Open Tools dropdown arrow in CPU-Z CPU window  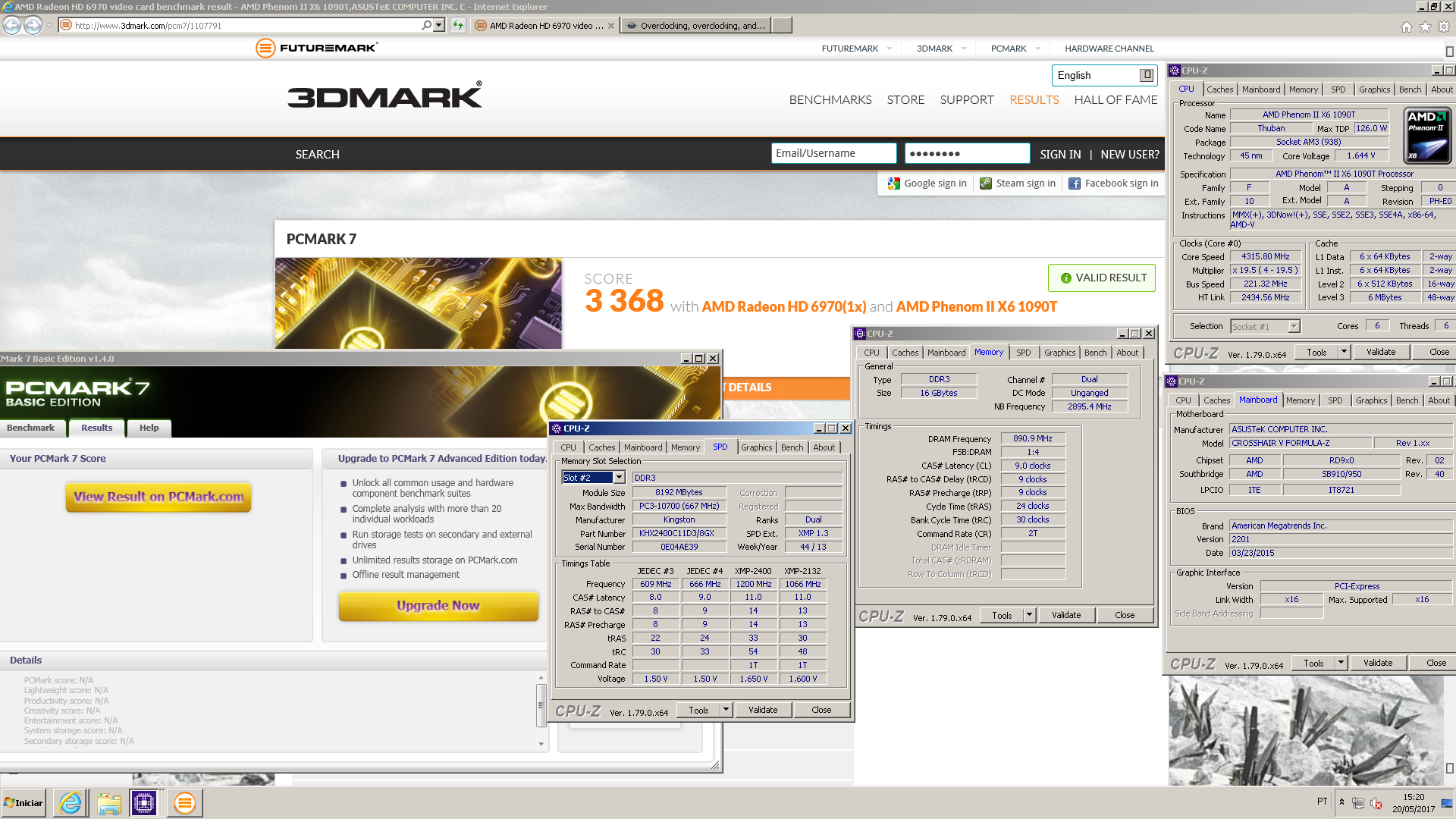[x=1344, y=352]
